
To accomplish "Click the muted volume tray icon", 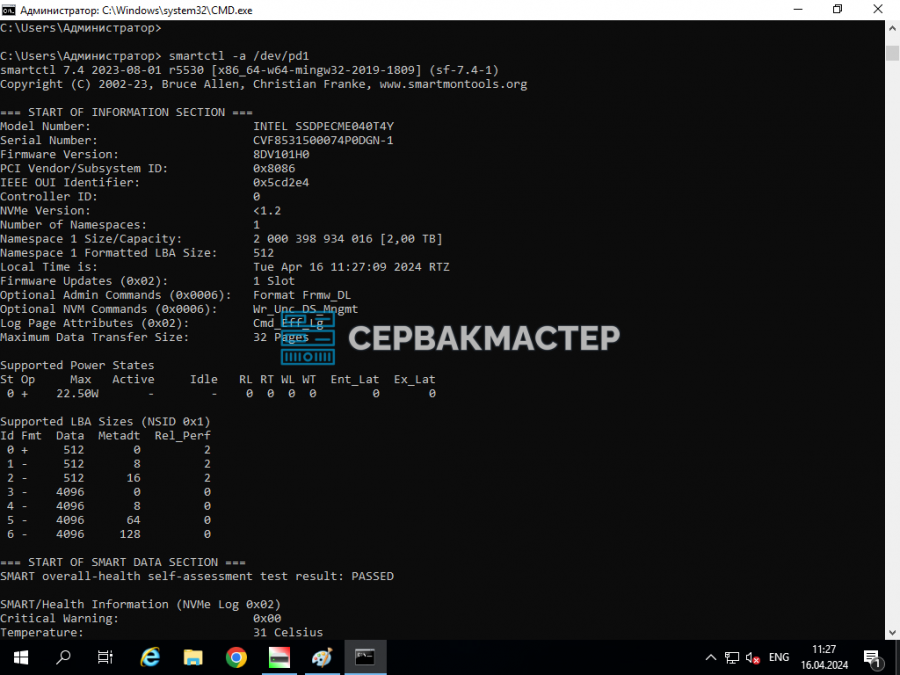I will [752, 658].
